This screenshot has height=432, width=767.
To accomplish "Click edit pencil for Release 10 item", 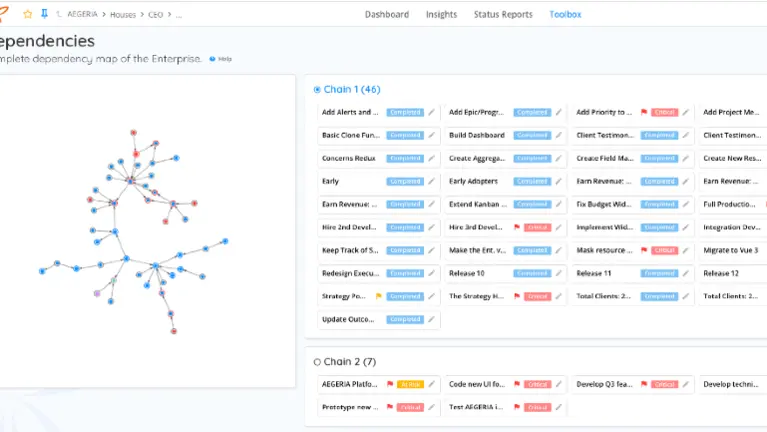I will pyautogui.click(x=559, y=273).
